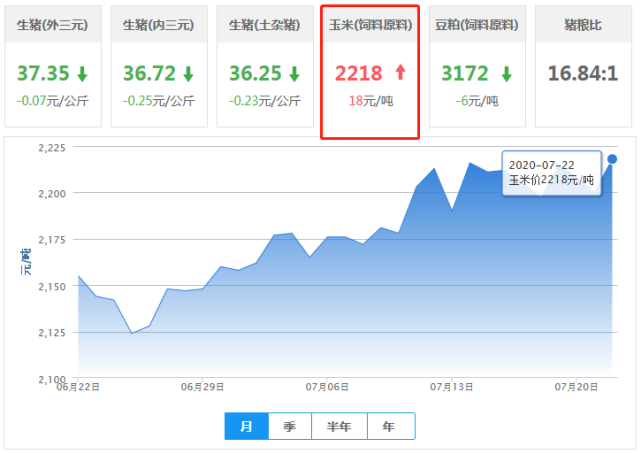Switch chart range to 年
The width and height of the screenshot is (641, 454).
[x=391, y=426]
